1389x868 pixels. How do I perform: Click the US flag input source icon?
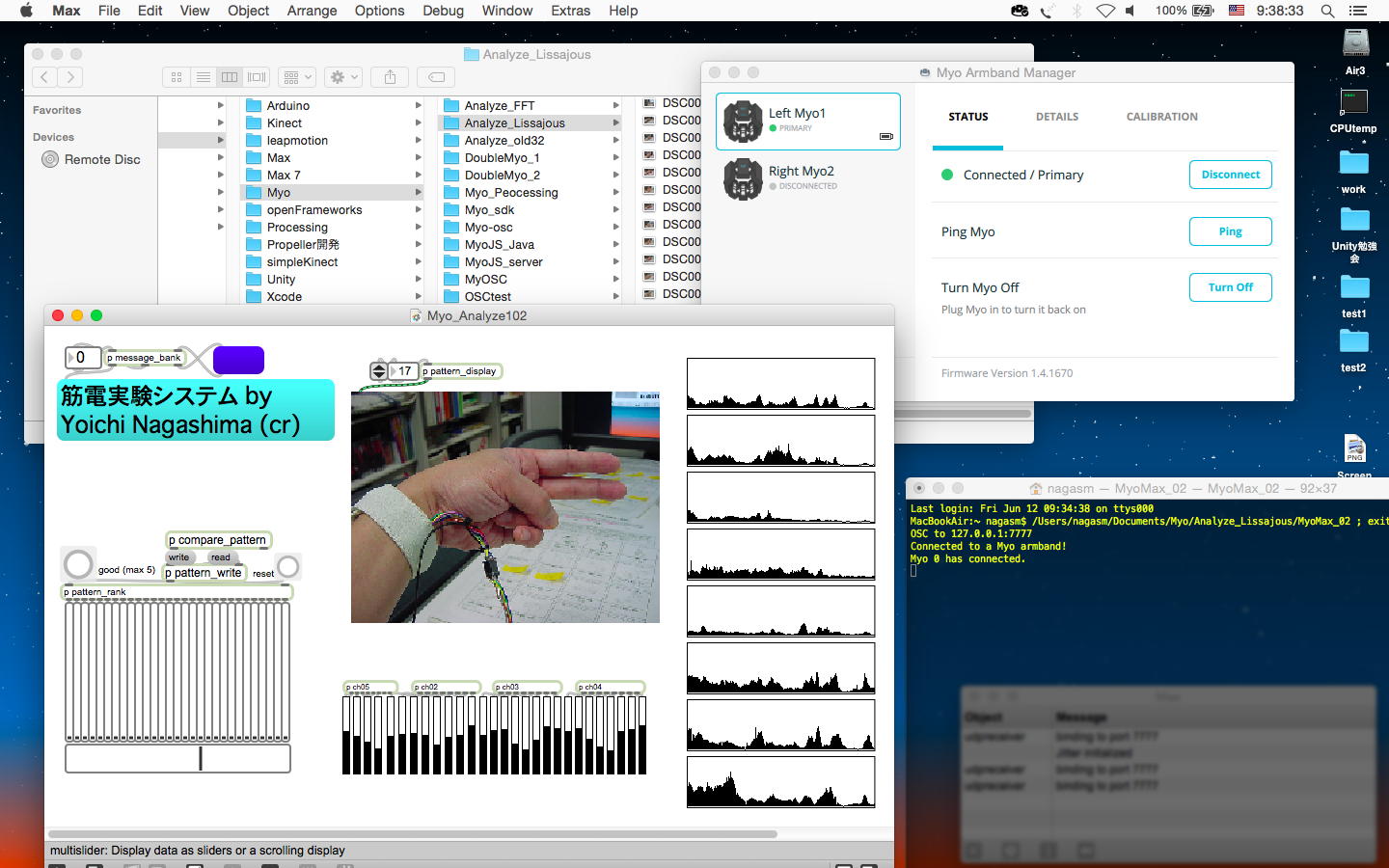[1236, 11]
